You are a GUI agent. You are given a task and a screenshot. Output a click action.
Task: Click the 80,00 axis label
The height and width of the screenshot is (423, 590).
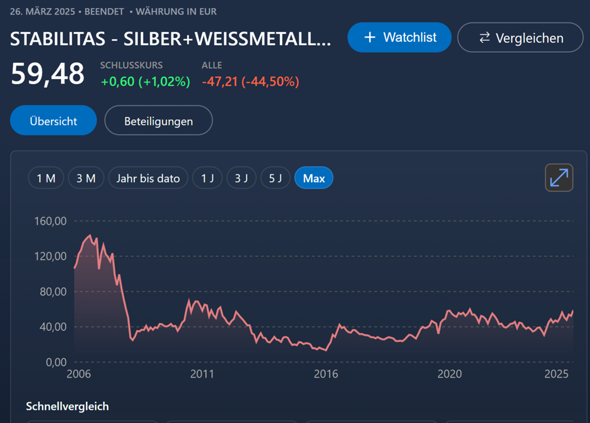(53, 292)
